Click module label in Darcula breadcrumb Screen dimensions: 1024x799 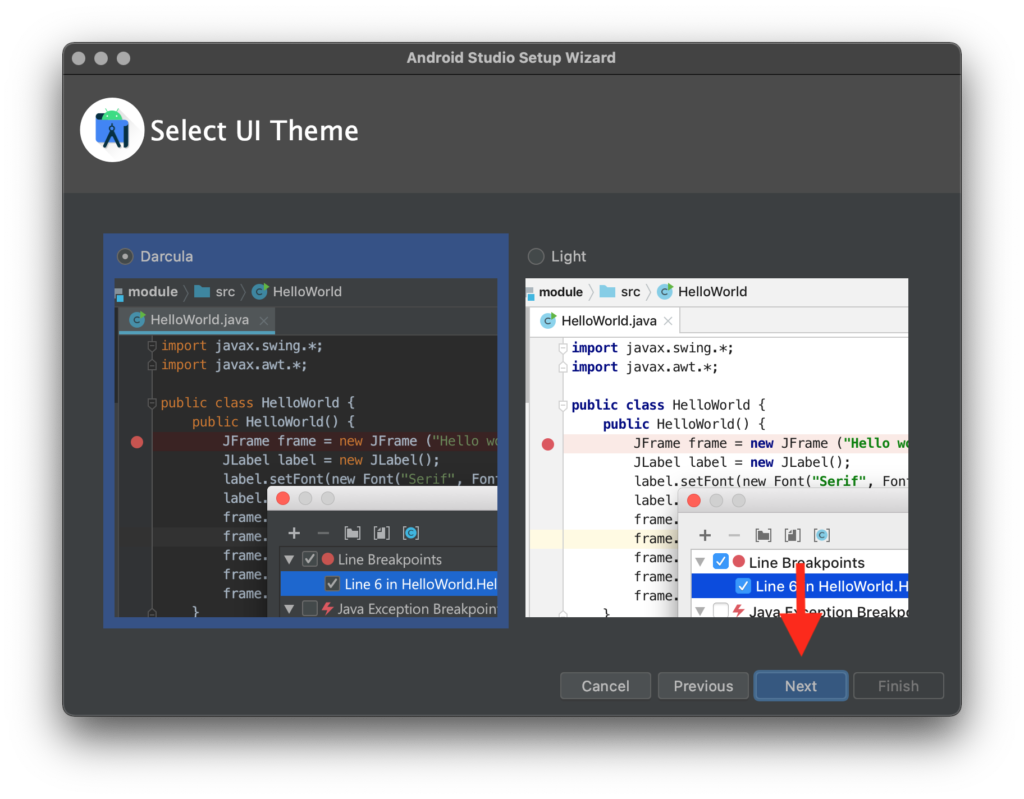point(153,291)
